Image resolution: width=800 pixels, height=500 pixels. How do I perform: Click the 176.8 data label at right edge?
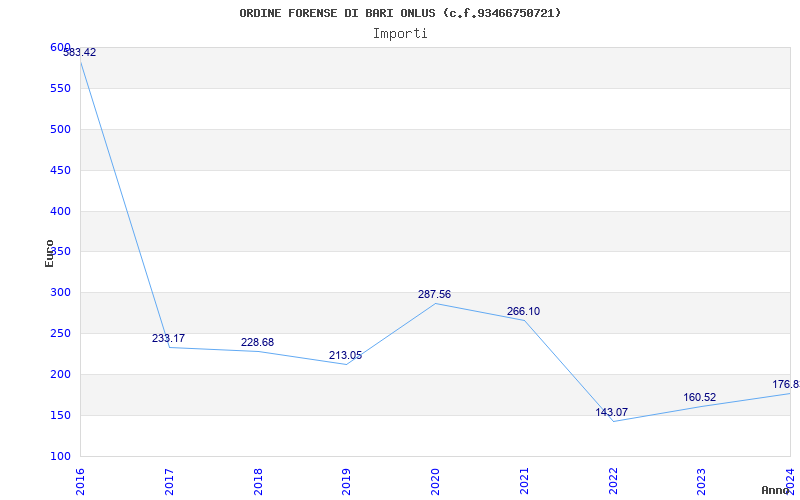(786, 384)
